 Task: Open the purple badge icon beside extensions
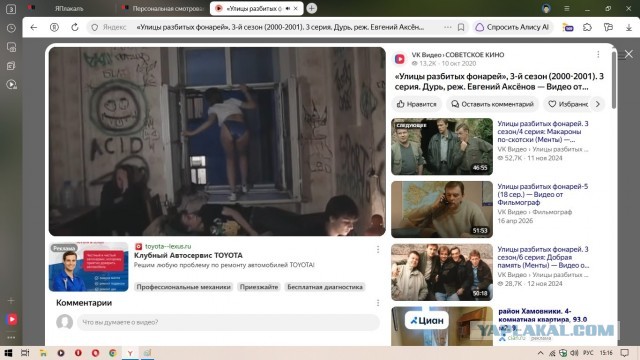point(568,27)
